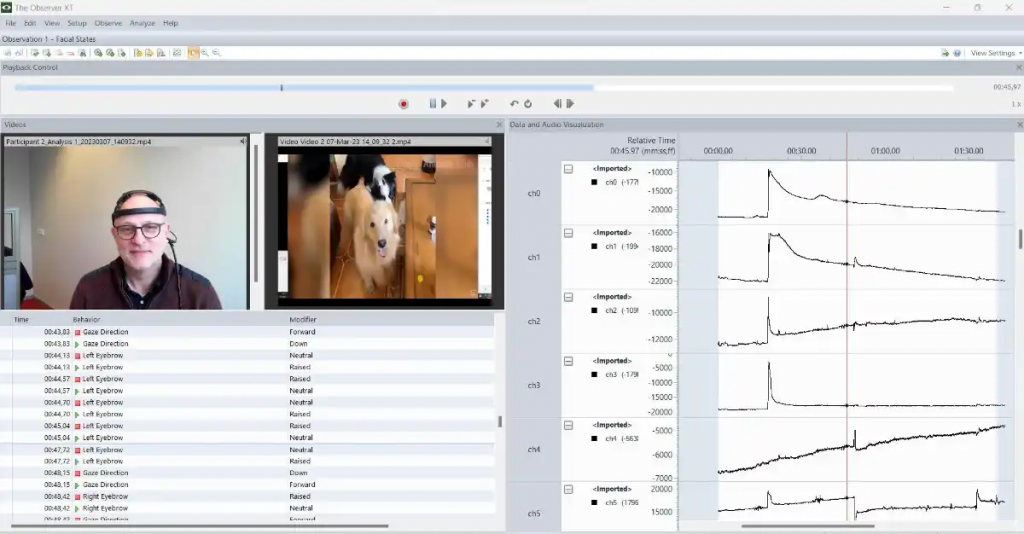
Task: Select the 00:48,15 Gaze Direction Down row
Action: 247,473
